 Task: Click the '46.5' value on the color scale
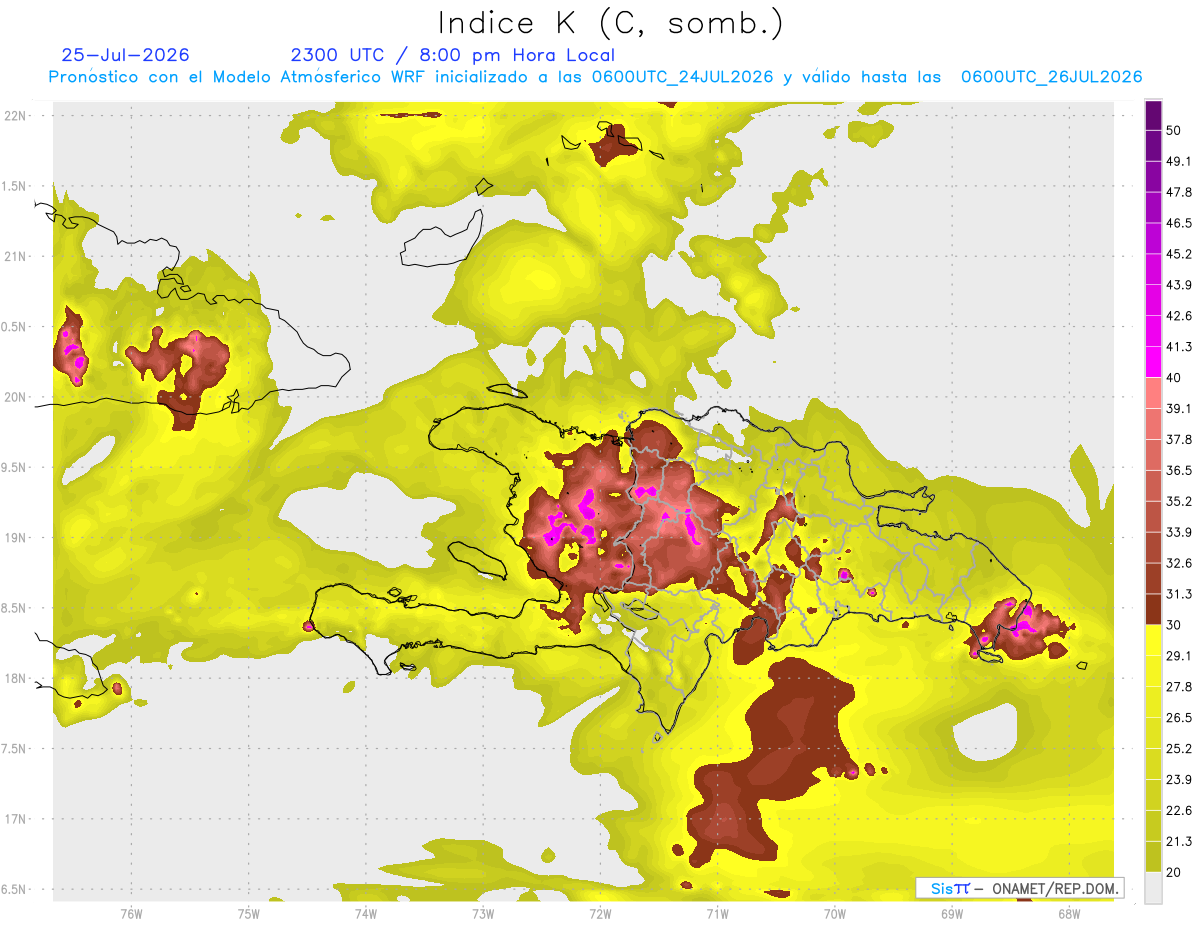click(1178, 223)
